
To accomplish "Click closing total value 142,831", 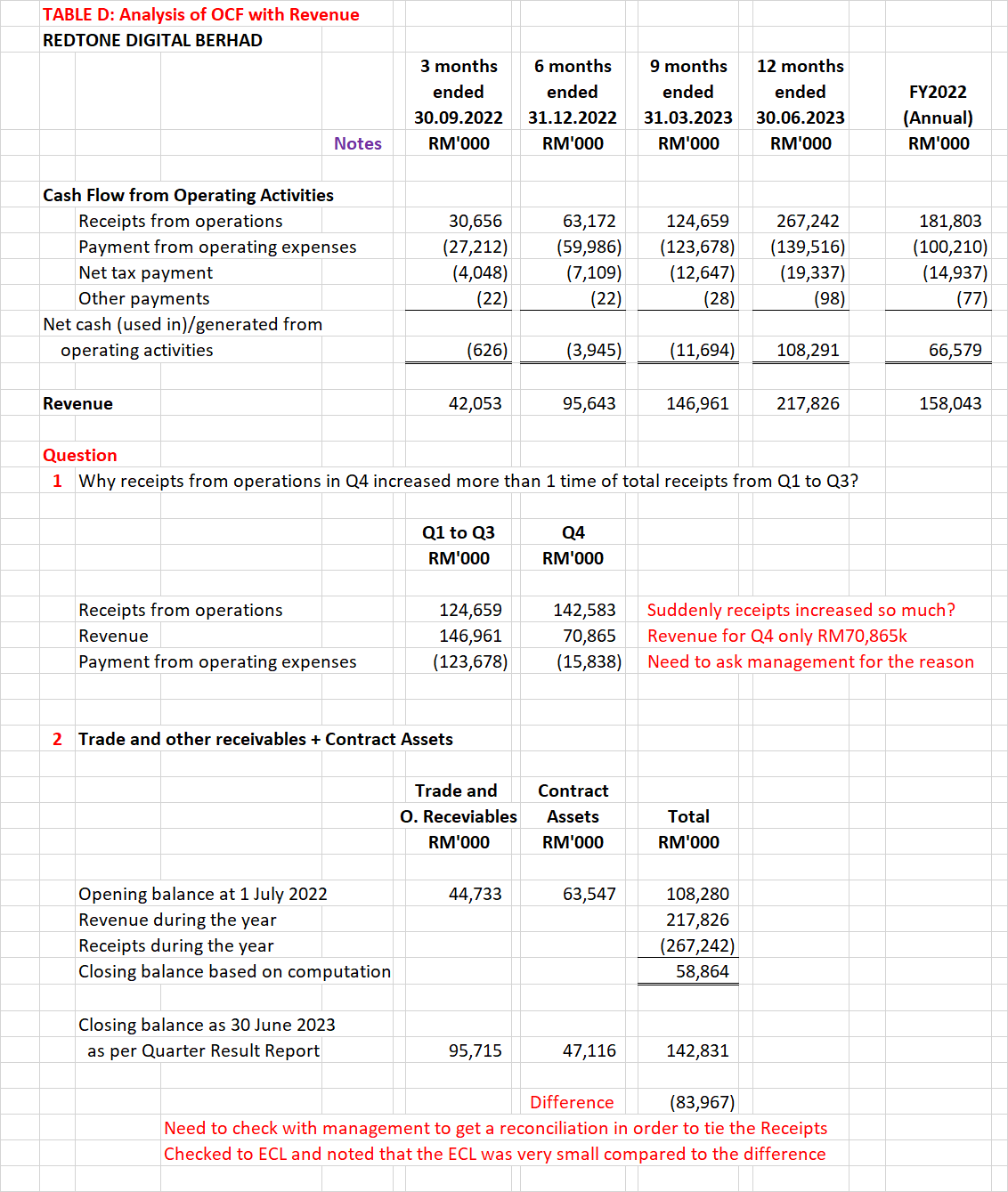I will pos(698,1050).
